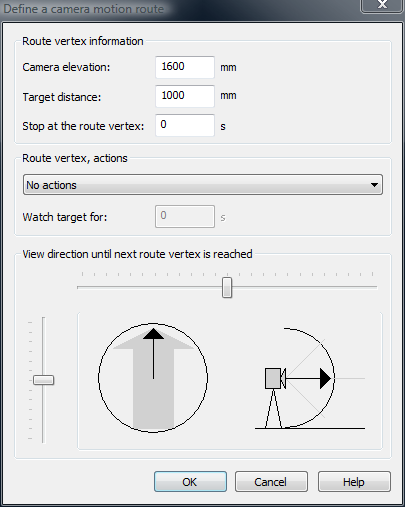
Task: Click the black tilt arrowhead in the side view
Action: point(325,378)
